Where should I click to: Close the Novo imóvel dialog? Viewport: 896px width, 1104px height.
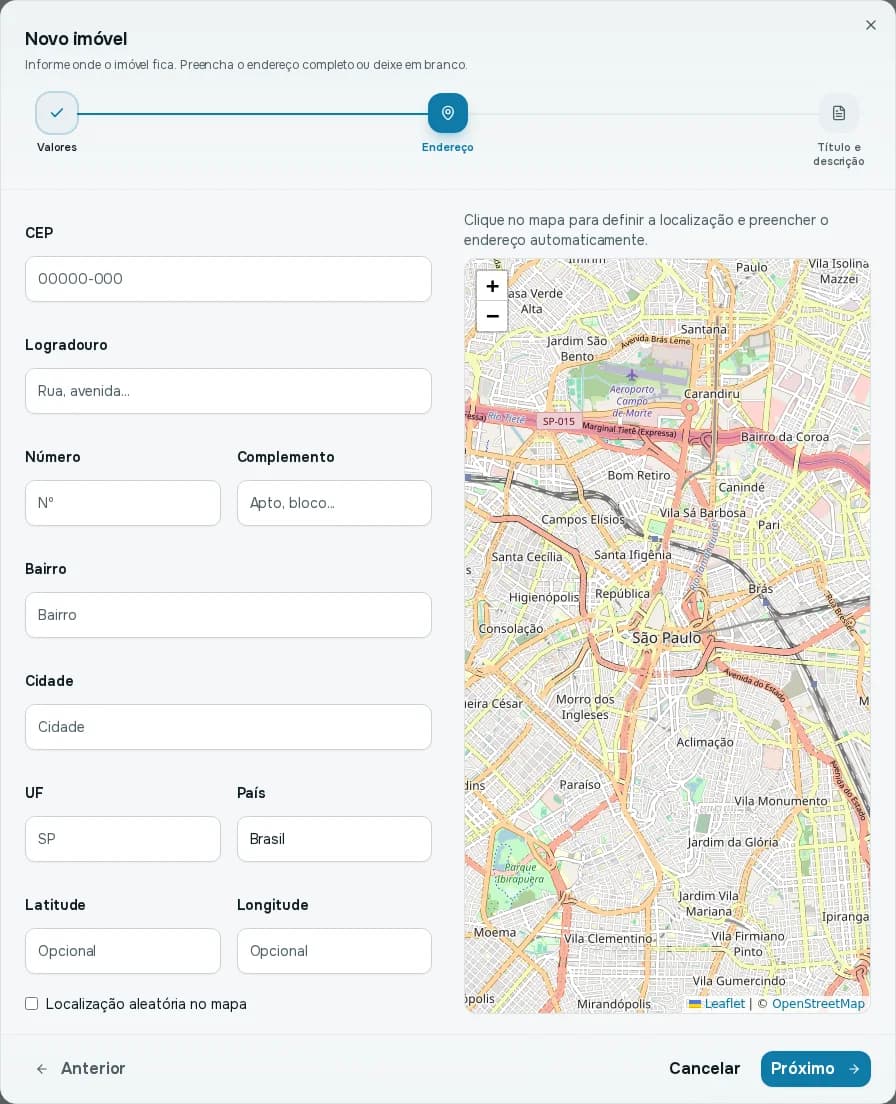871,25
